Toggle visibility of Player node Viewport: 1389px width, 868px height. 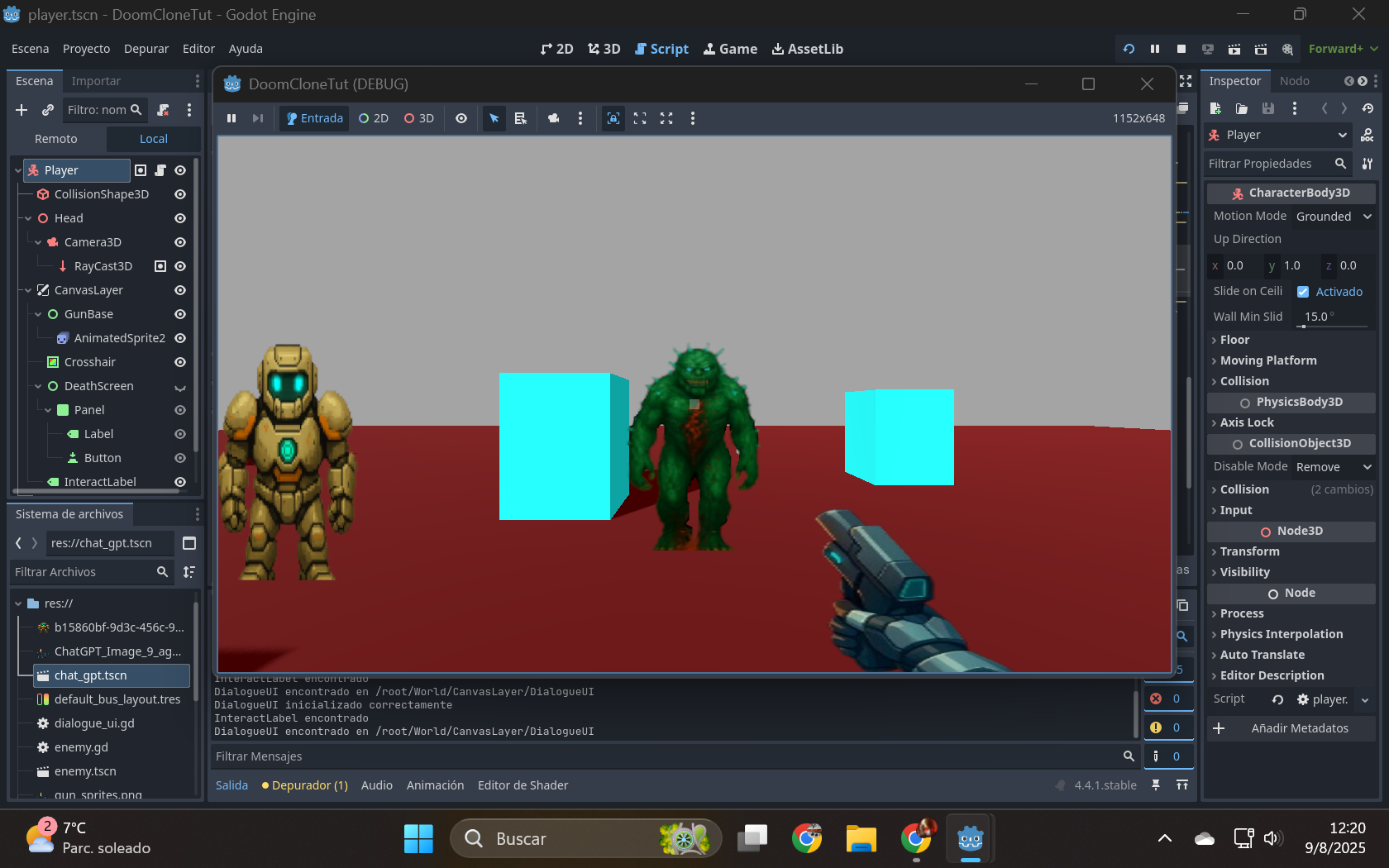(x=180, y=170)
